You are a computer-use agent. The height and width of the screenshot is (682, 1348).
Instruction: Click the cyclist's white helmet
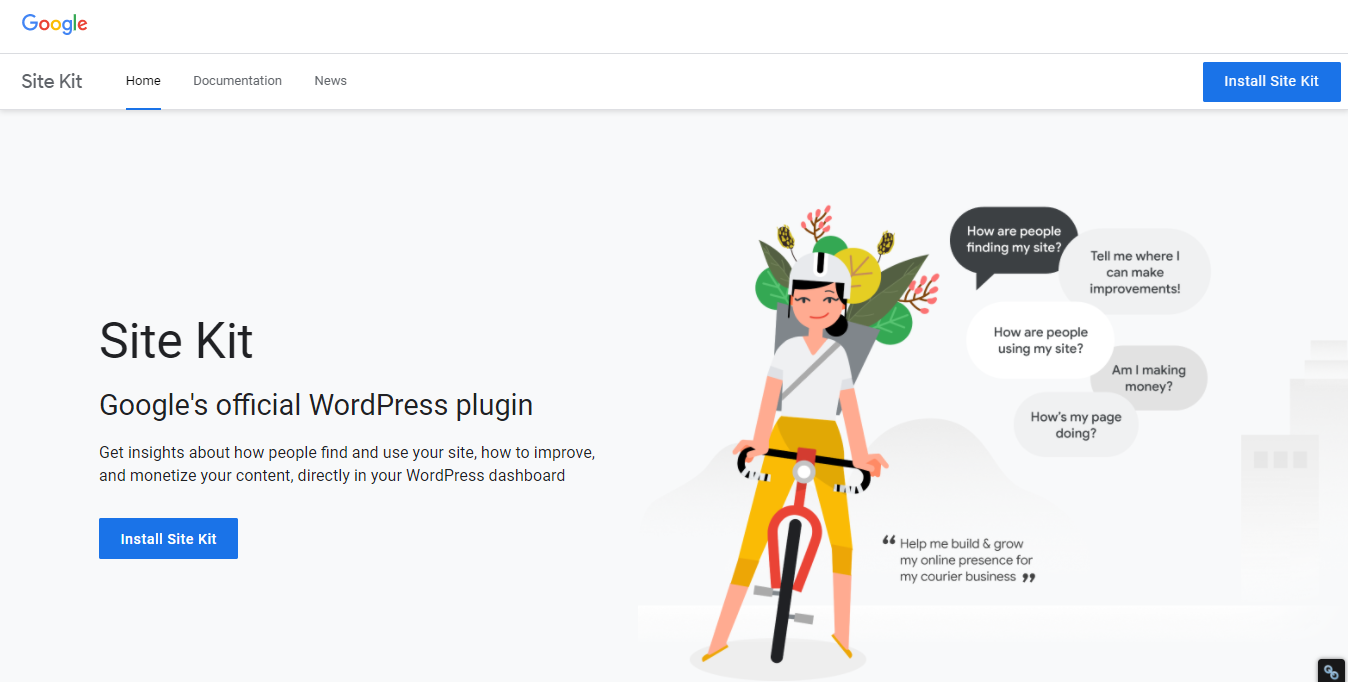[x=819, y=269]
